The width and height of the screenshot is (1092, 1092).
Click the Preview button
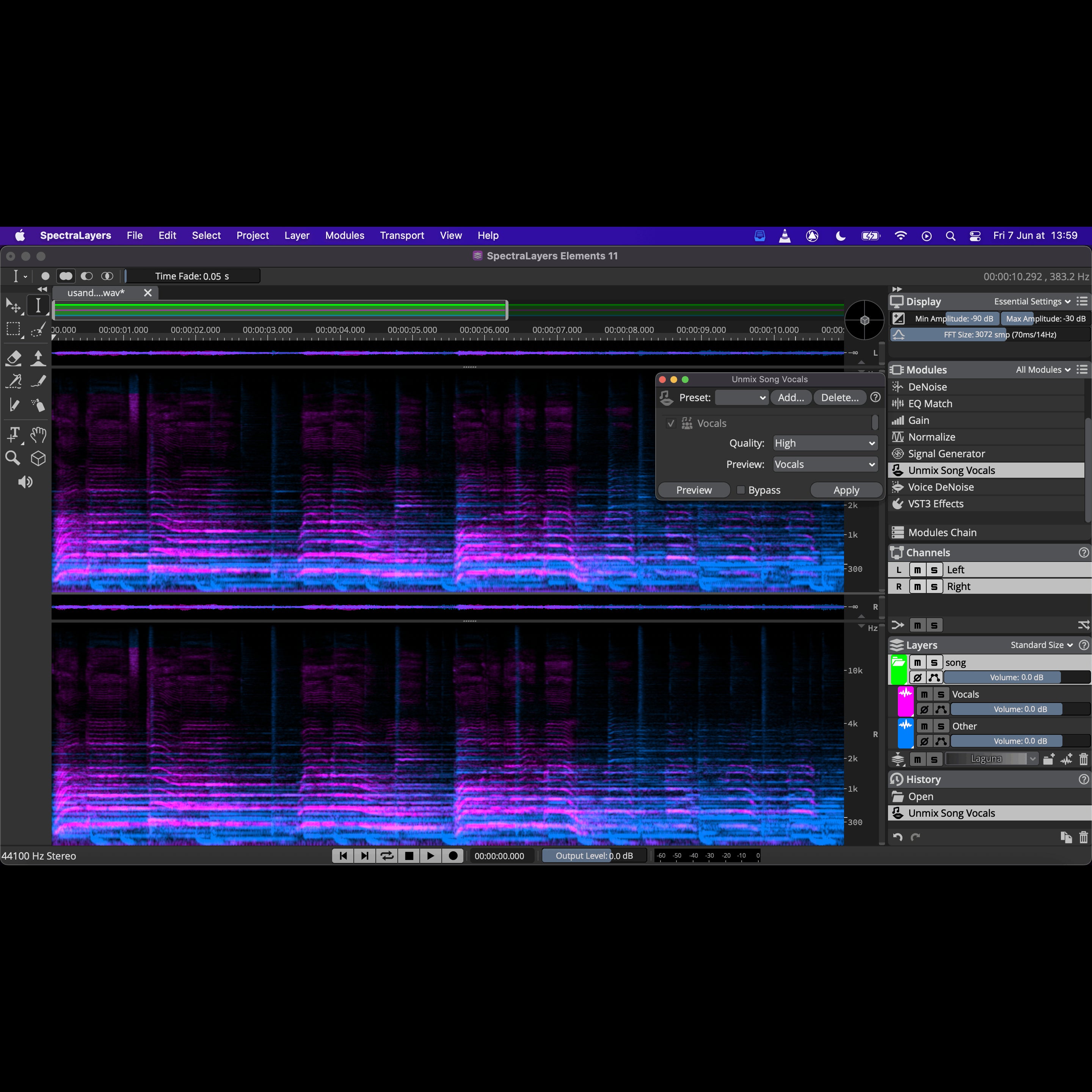[x=694, y=490]
